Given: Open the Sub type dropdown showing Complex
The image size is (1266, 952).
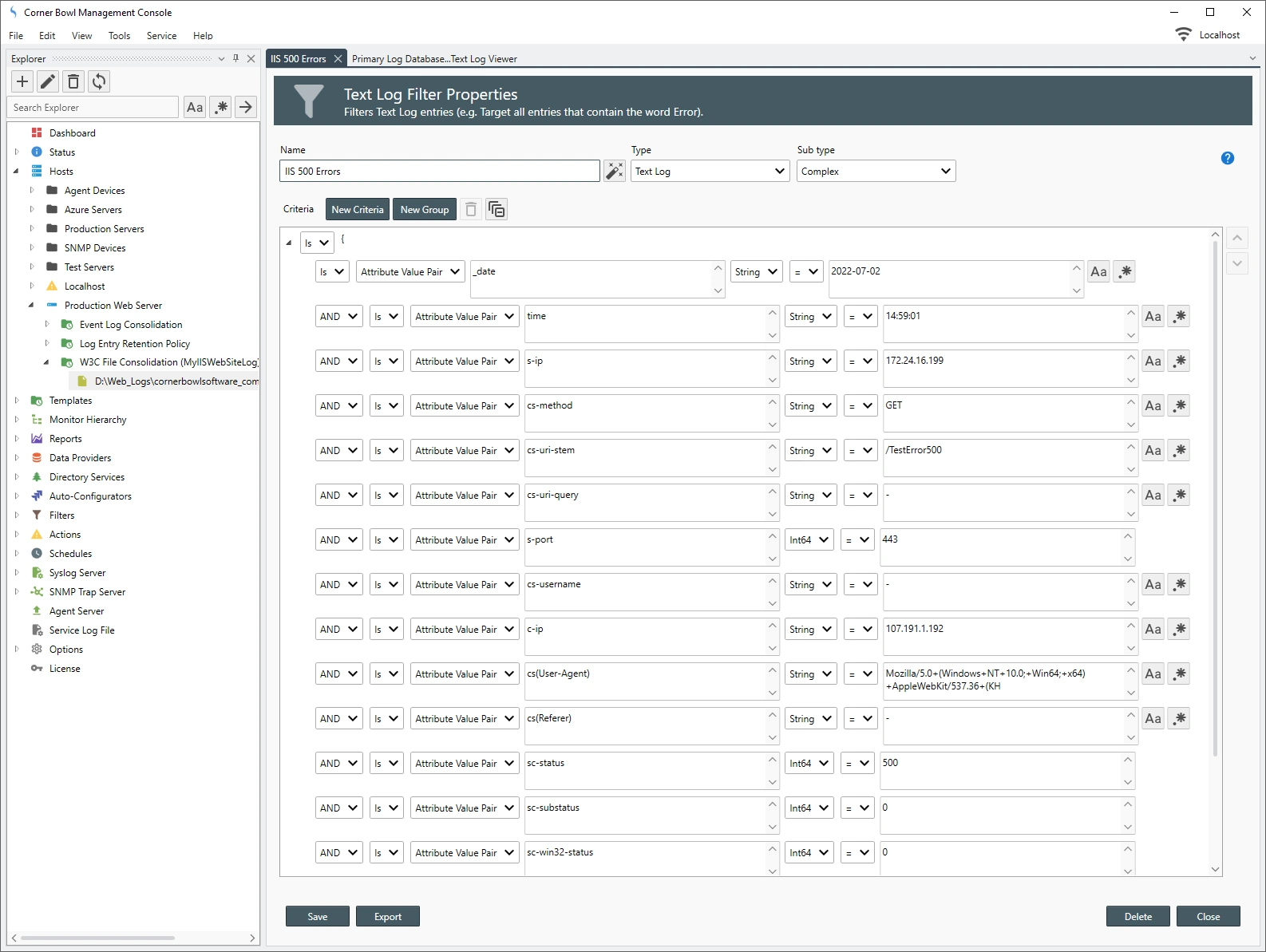Looking at the screenshot, I should (x=876, y=172).
